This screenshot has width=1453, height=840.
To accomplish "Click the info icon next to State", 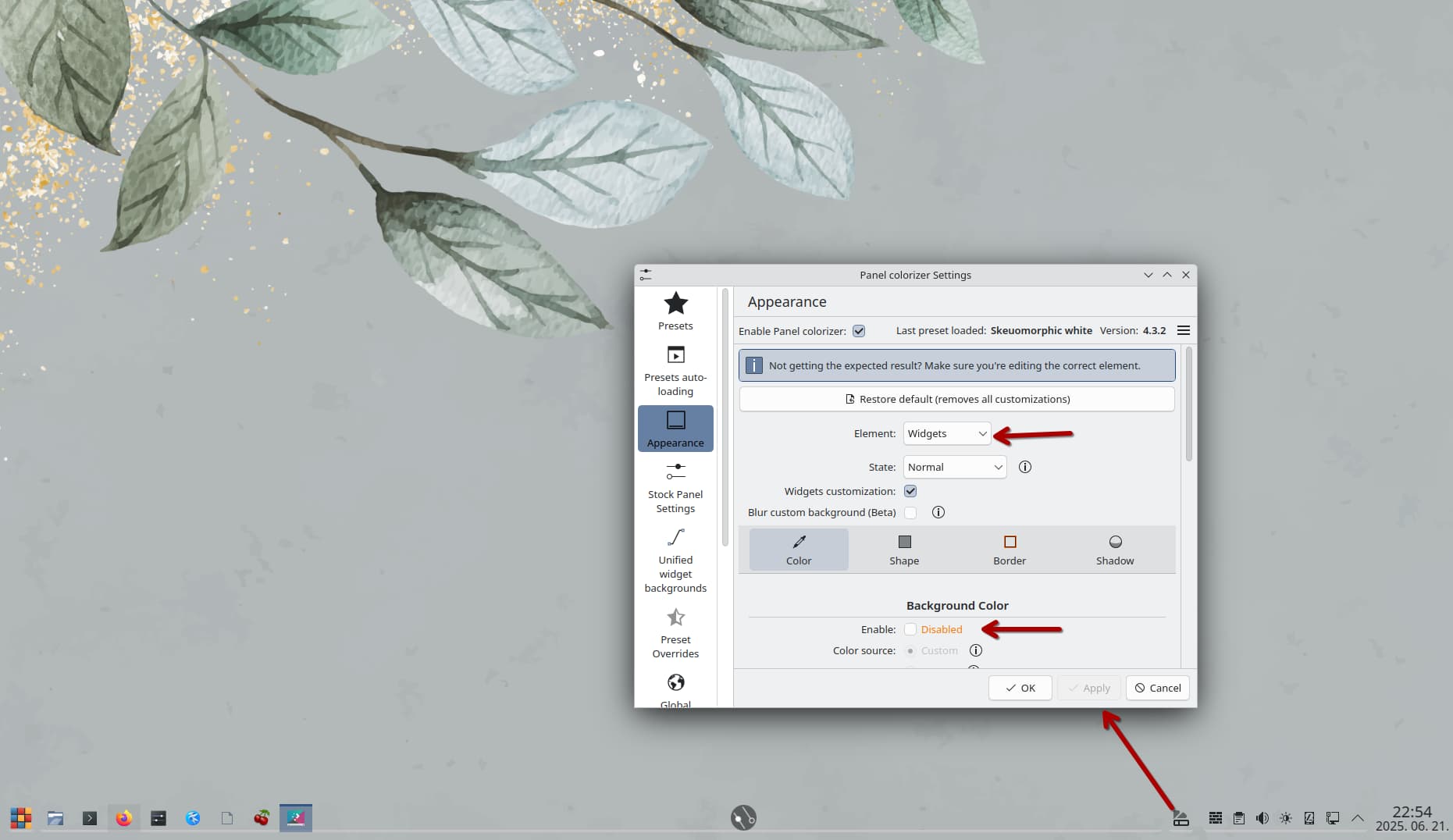I will click(1025, 467).
